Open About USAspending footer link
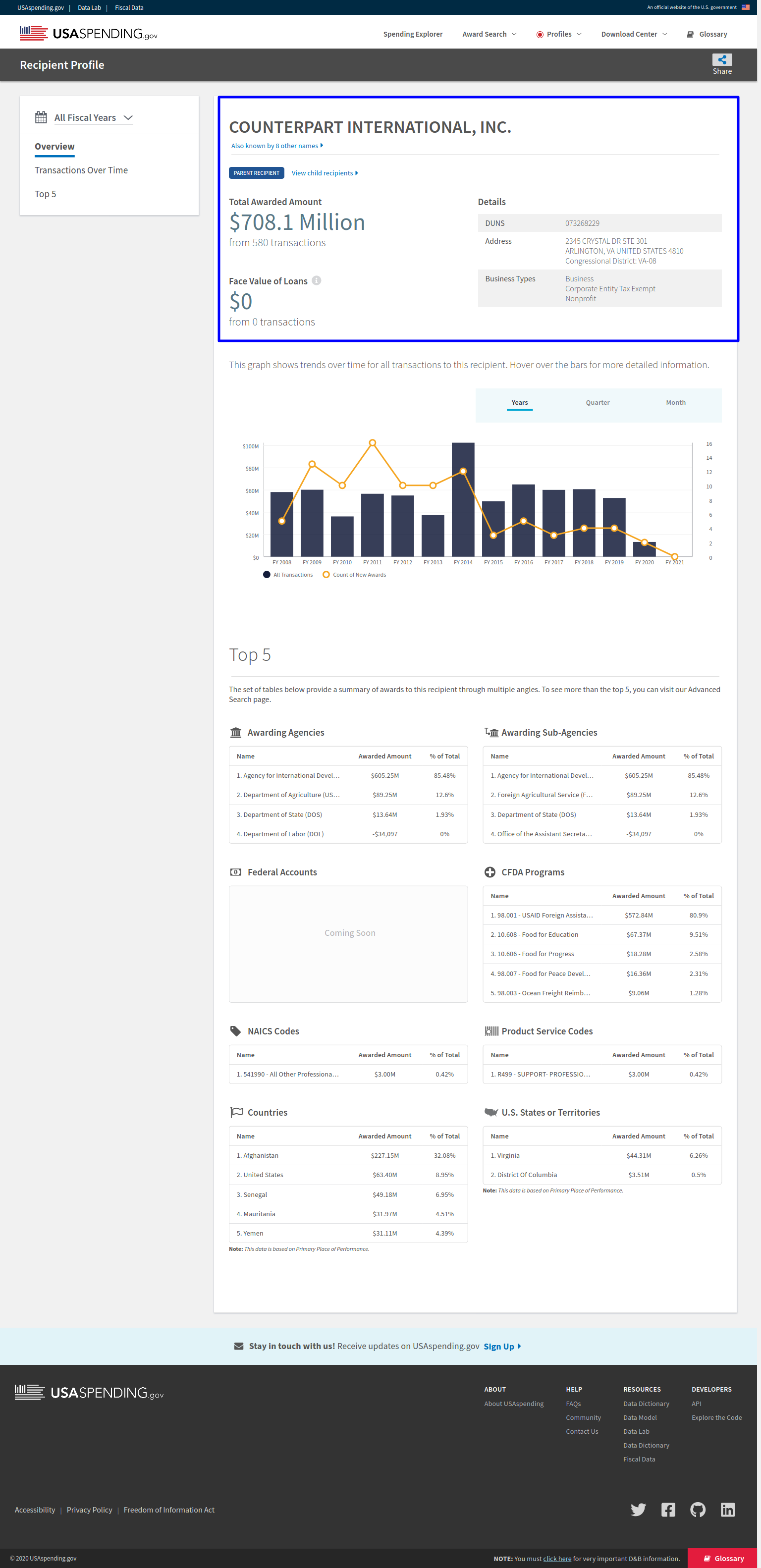 coord(514,1404)
